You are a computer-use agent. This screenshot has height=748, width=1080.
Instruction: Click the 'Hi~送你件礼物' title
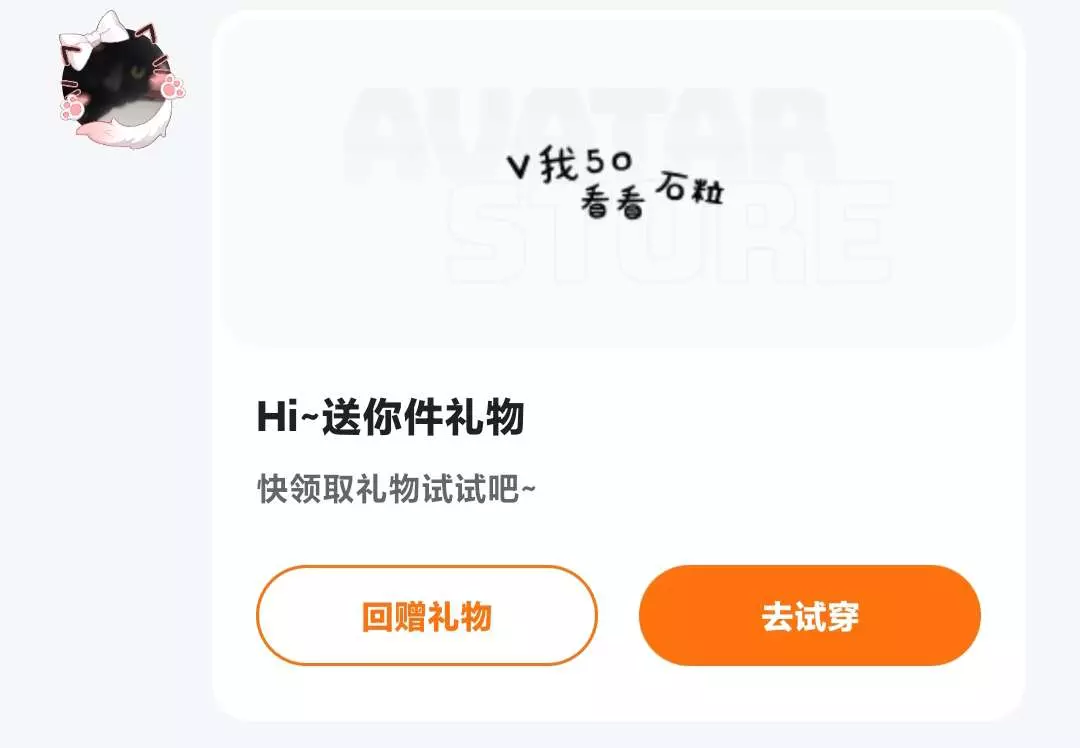pos(391,417)
